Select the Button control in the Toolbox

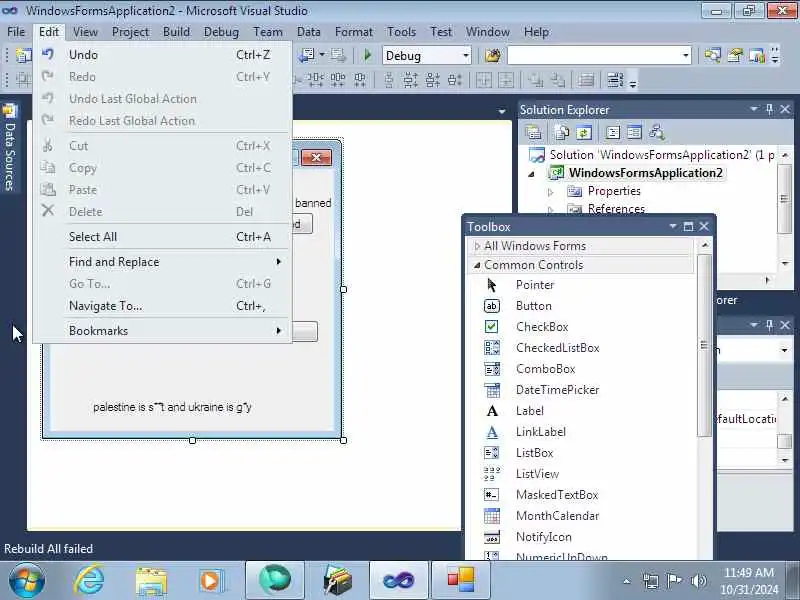click(x=582, y=306)
